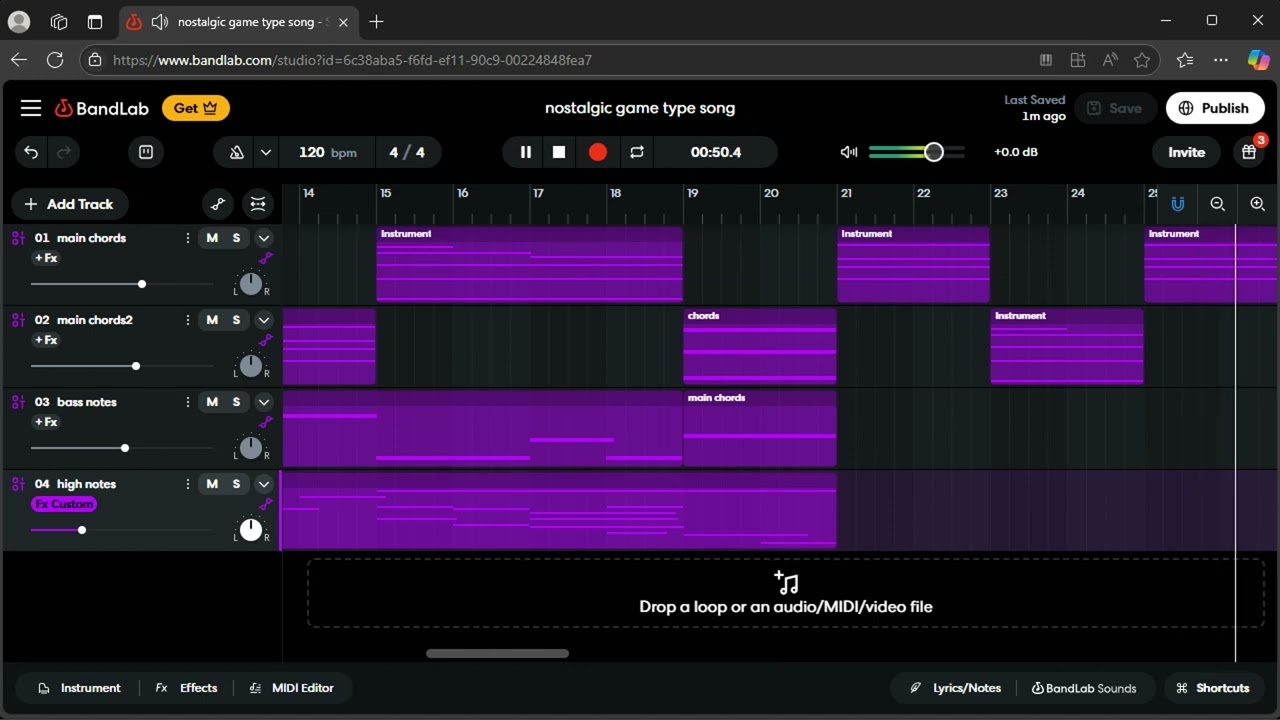Open main chords track options menu
The height and width of the screenshot is (720, 1280).
pos(187,238)
